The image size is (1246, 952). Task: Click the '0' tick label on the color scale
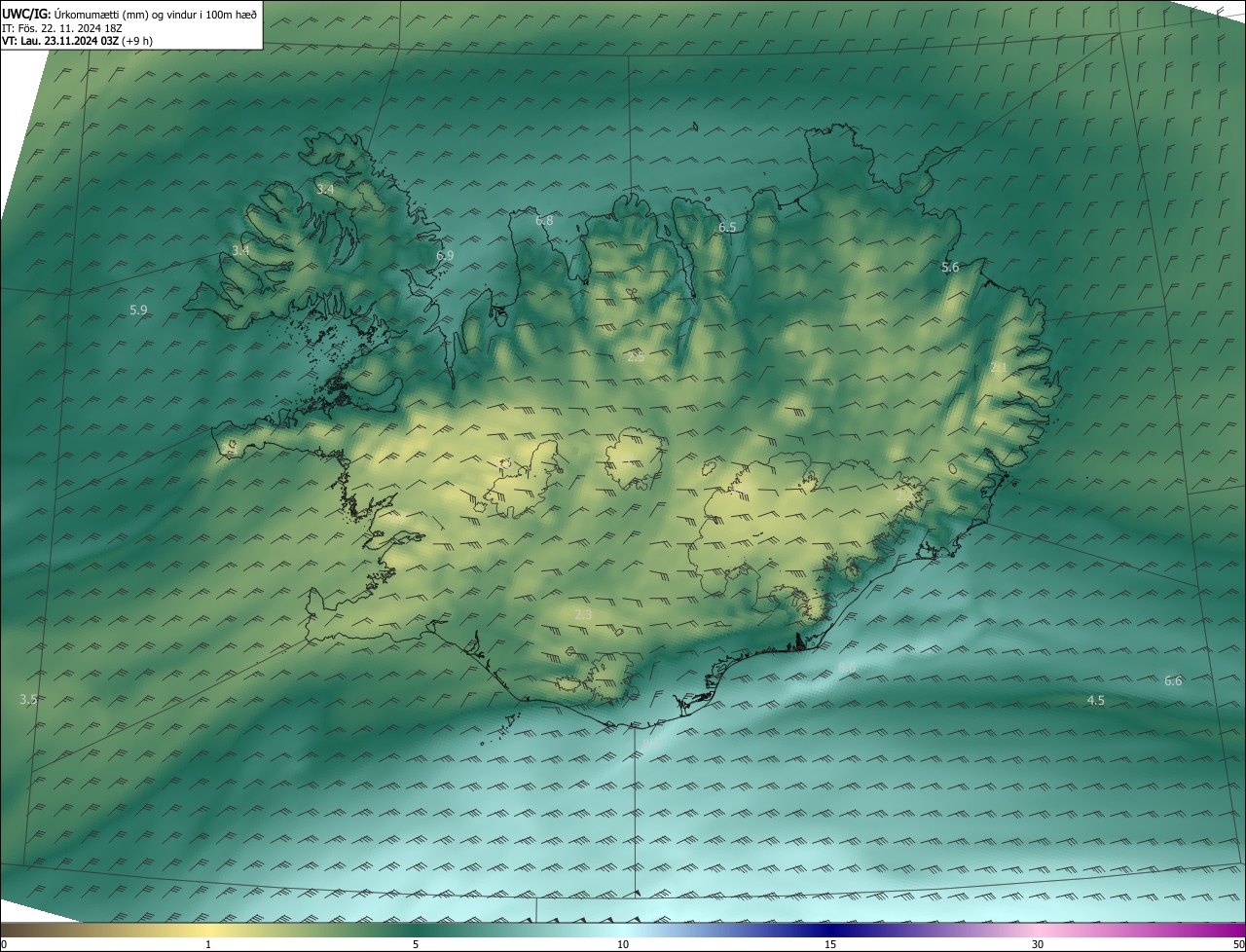[3, 944]
